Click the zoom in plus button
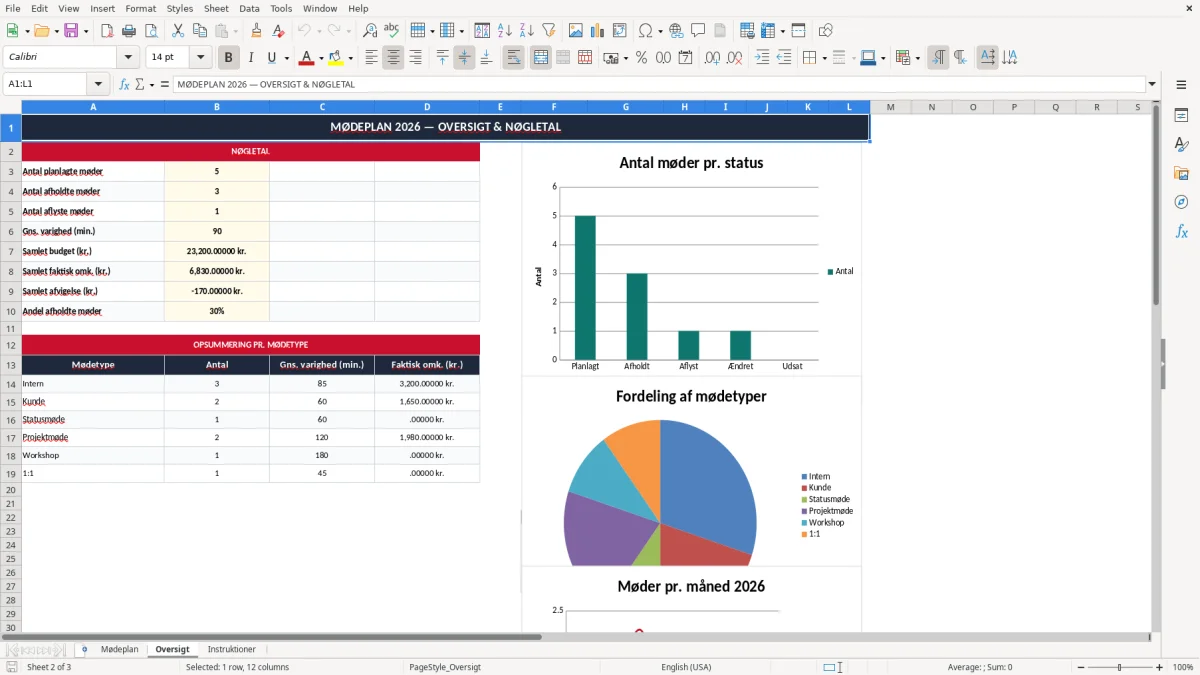This screenshot has width=1200, height=675. [x=1160, y=667]
